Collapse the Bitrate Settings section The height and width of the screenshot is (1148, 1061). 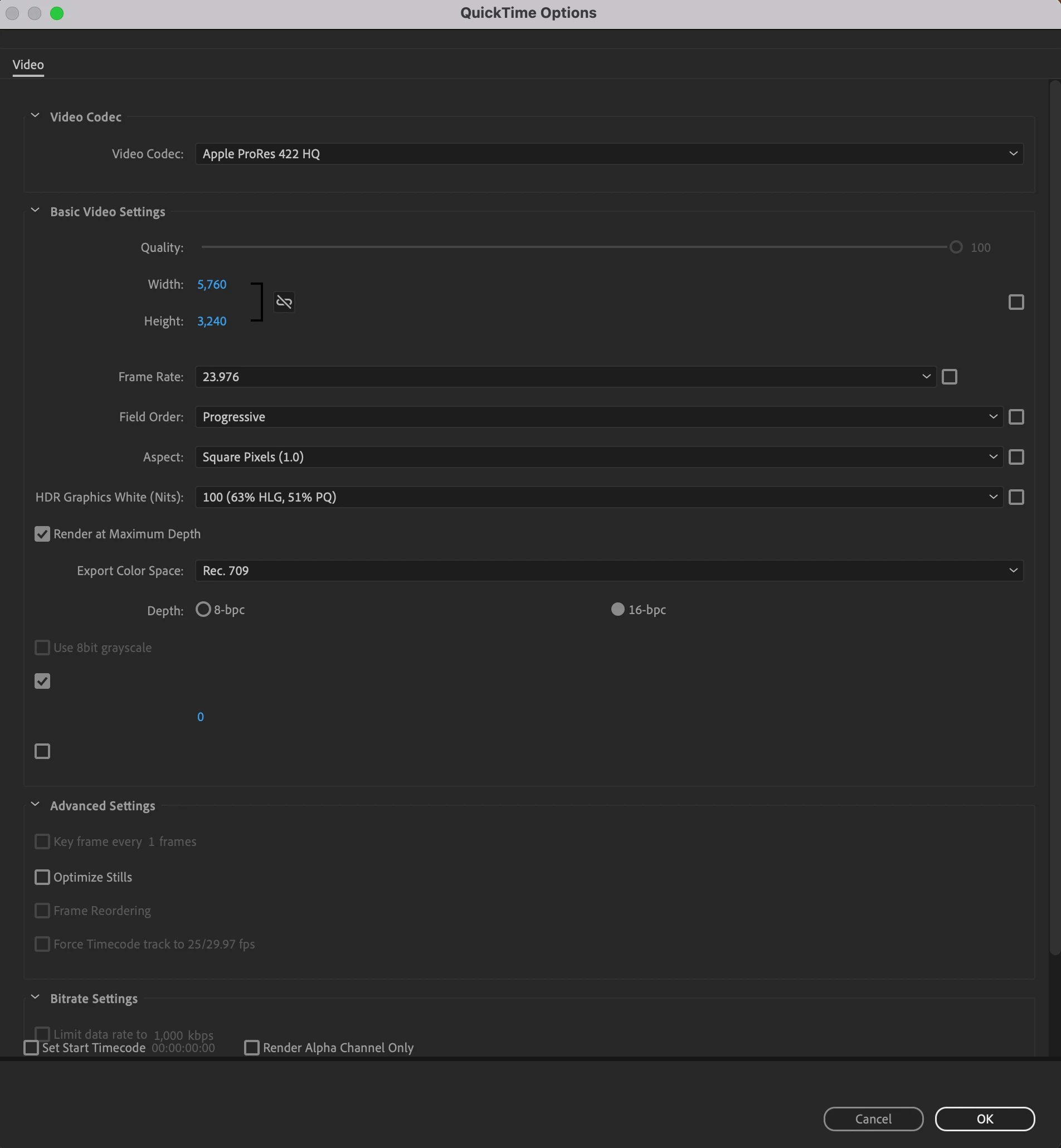35,998
